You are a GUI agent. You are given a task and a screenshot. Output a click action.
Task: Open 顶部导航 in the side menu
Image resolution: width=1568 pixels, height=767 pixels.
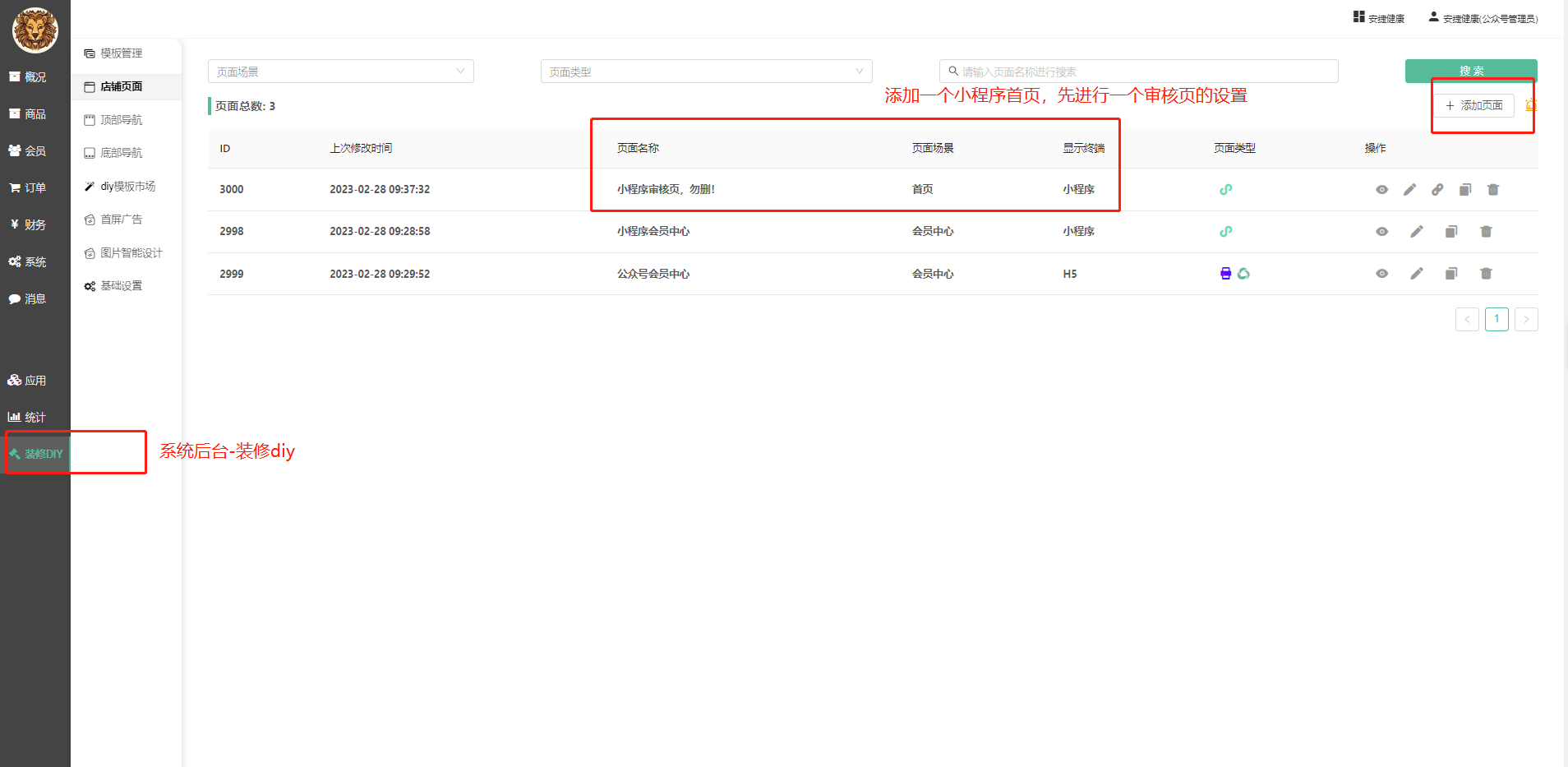click(121, 120)
